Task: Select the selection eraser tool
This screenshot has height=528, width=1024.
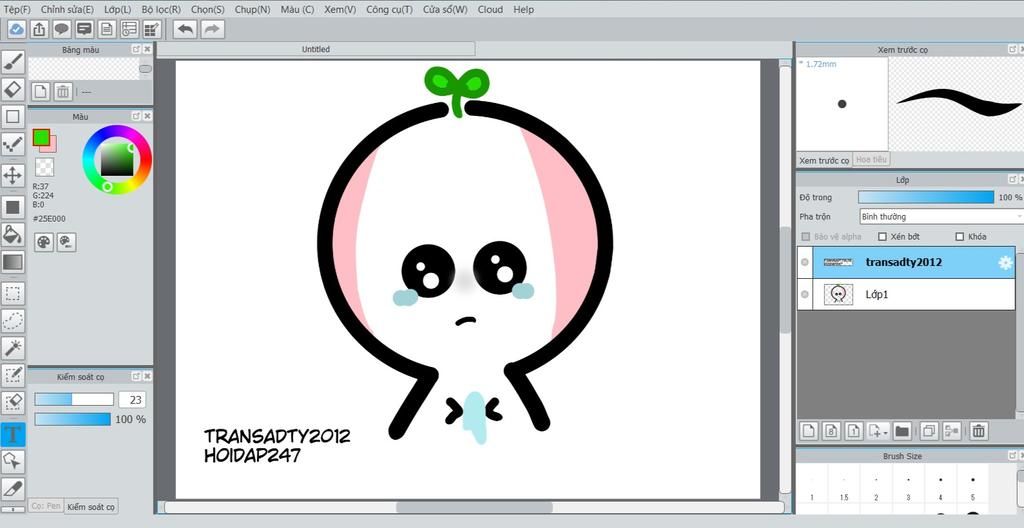Action: pos(13,403)
